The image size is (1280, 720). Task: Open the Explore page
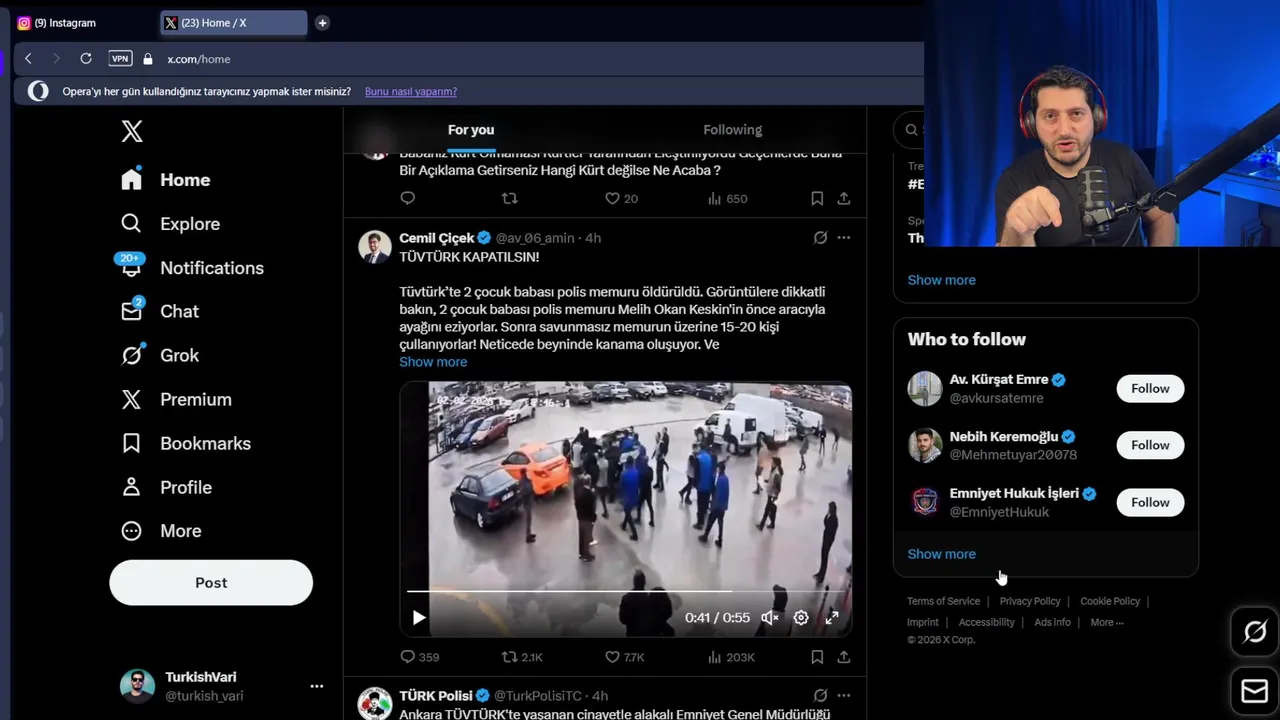tap(169, 224)
